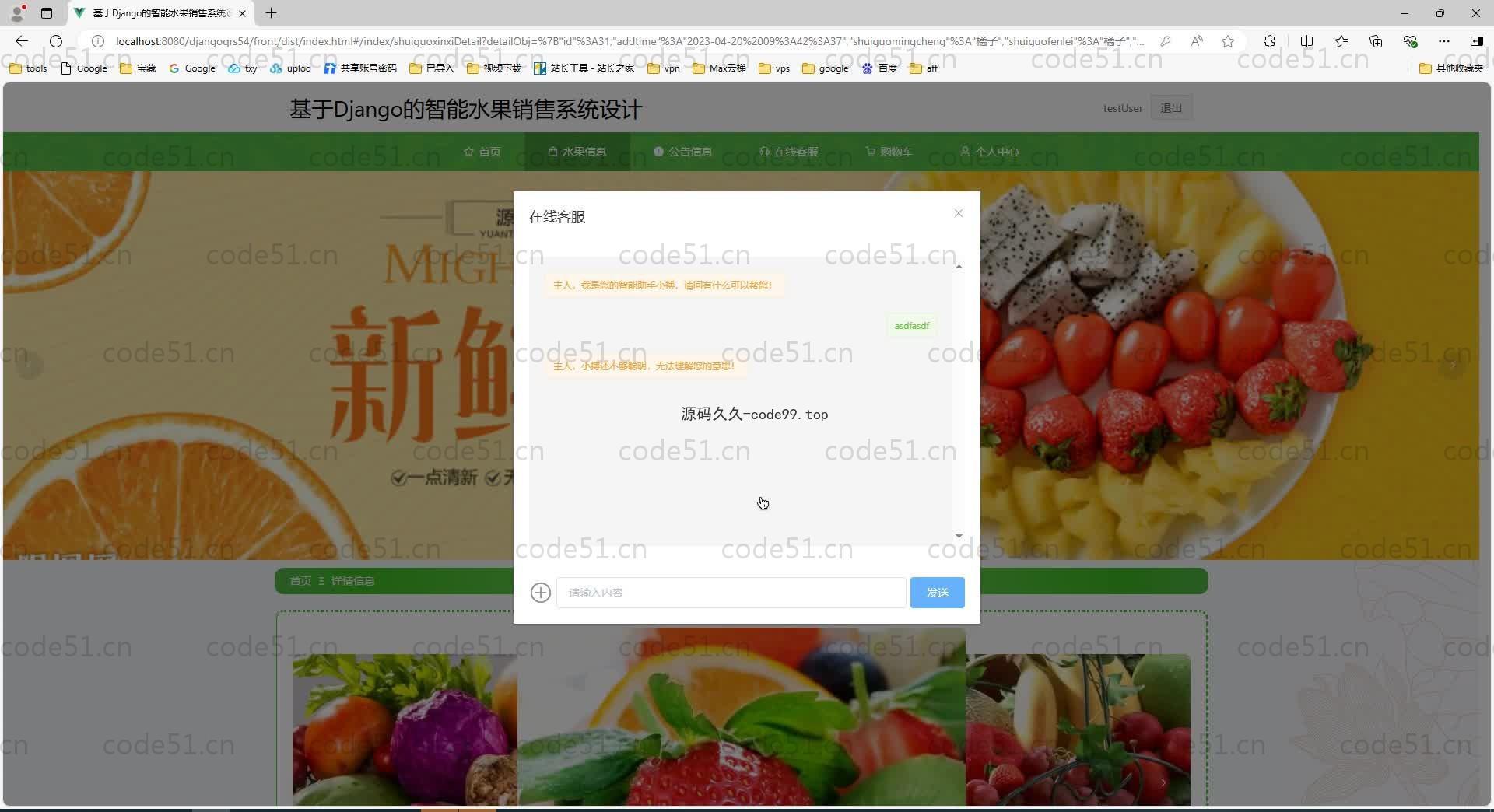Go to next carousel banner slide

tap(1452, 364)
